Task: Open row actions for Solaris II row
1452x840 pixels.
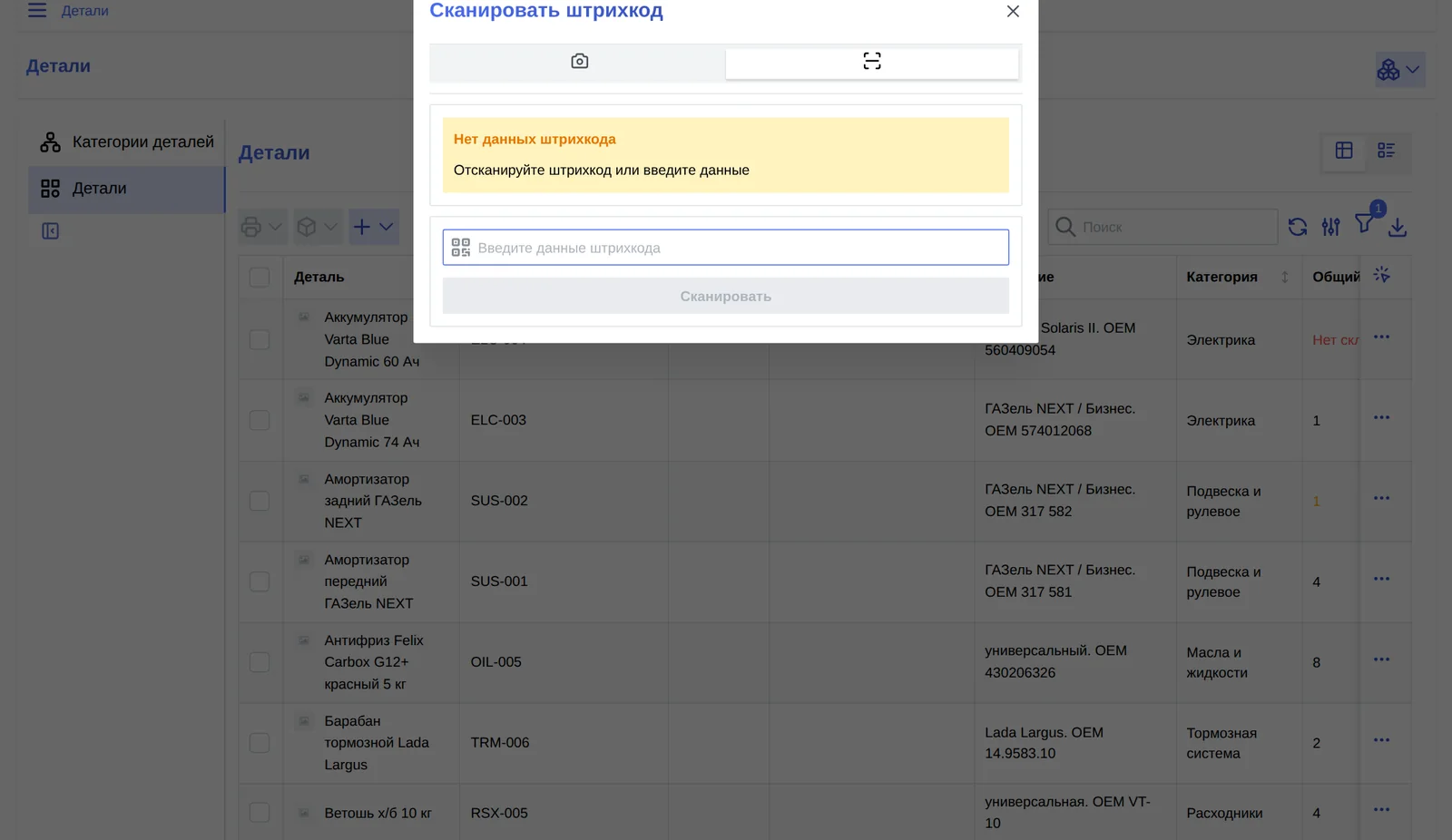Action: point(1381,337)
